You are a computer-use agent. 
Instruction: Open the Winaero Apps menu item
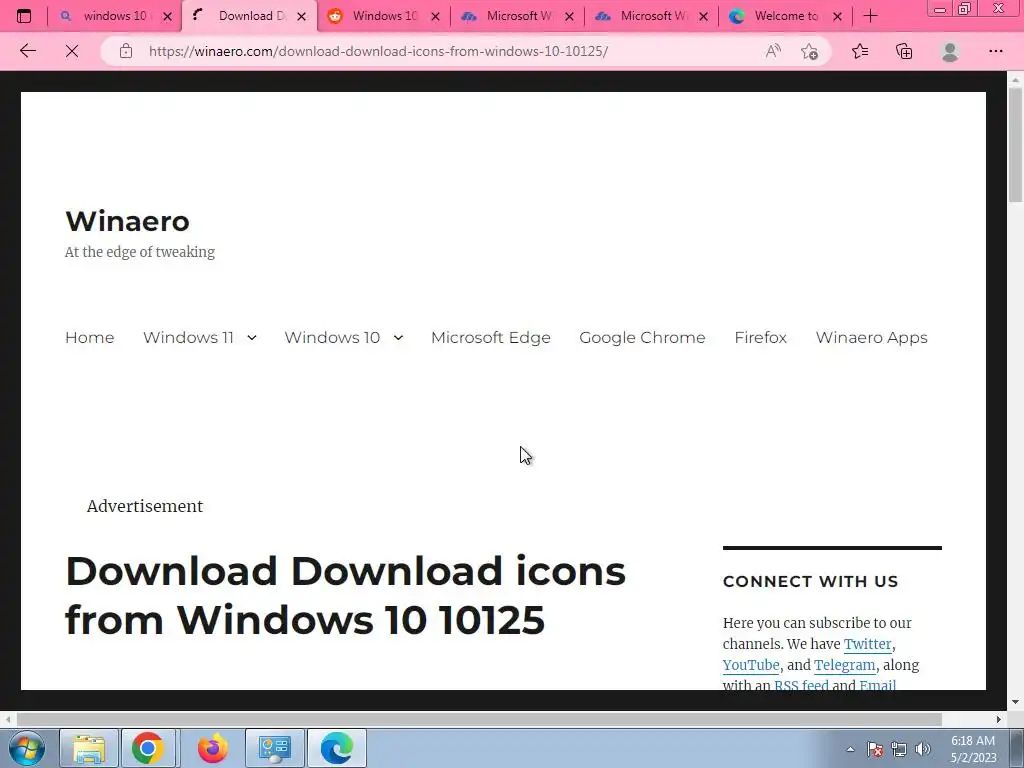tap(871, 338)
